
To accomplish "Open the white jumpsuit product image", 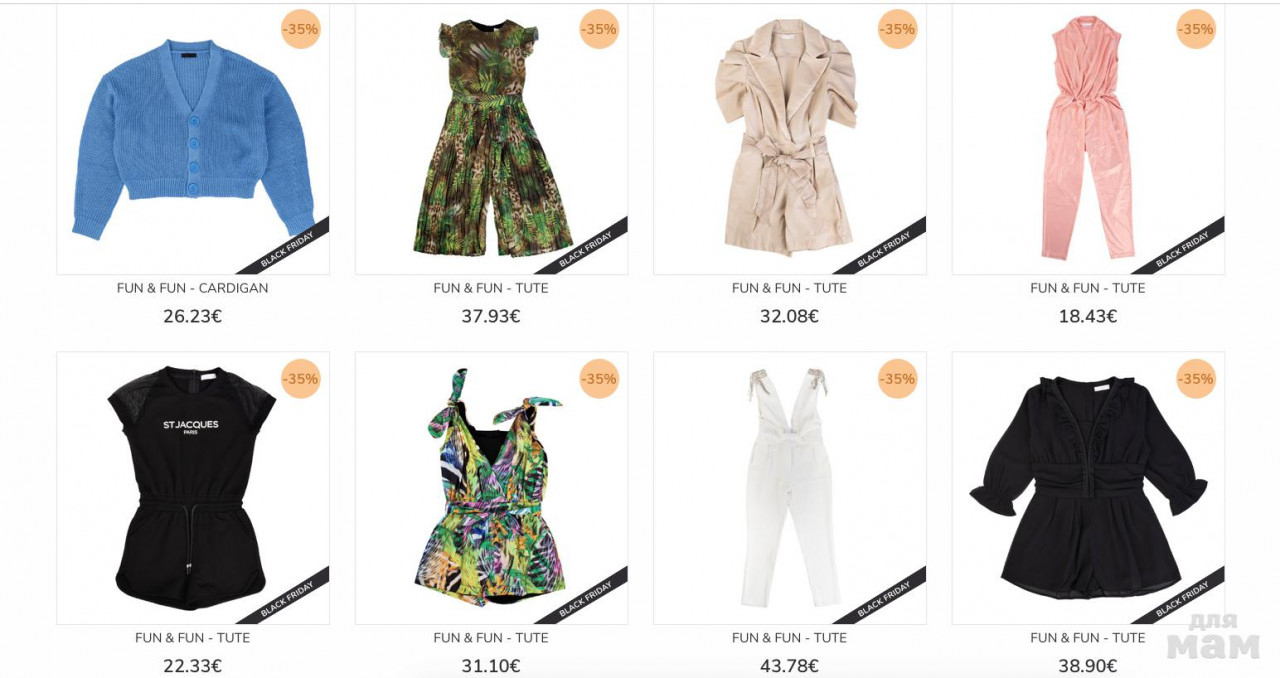I will [x=790, y=488].
